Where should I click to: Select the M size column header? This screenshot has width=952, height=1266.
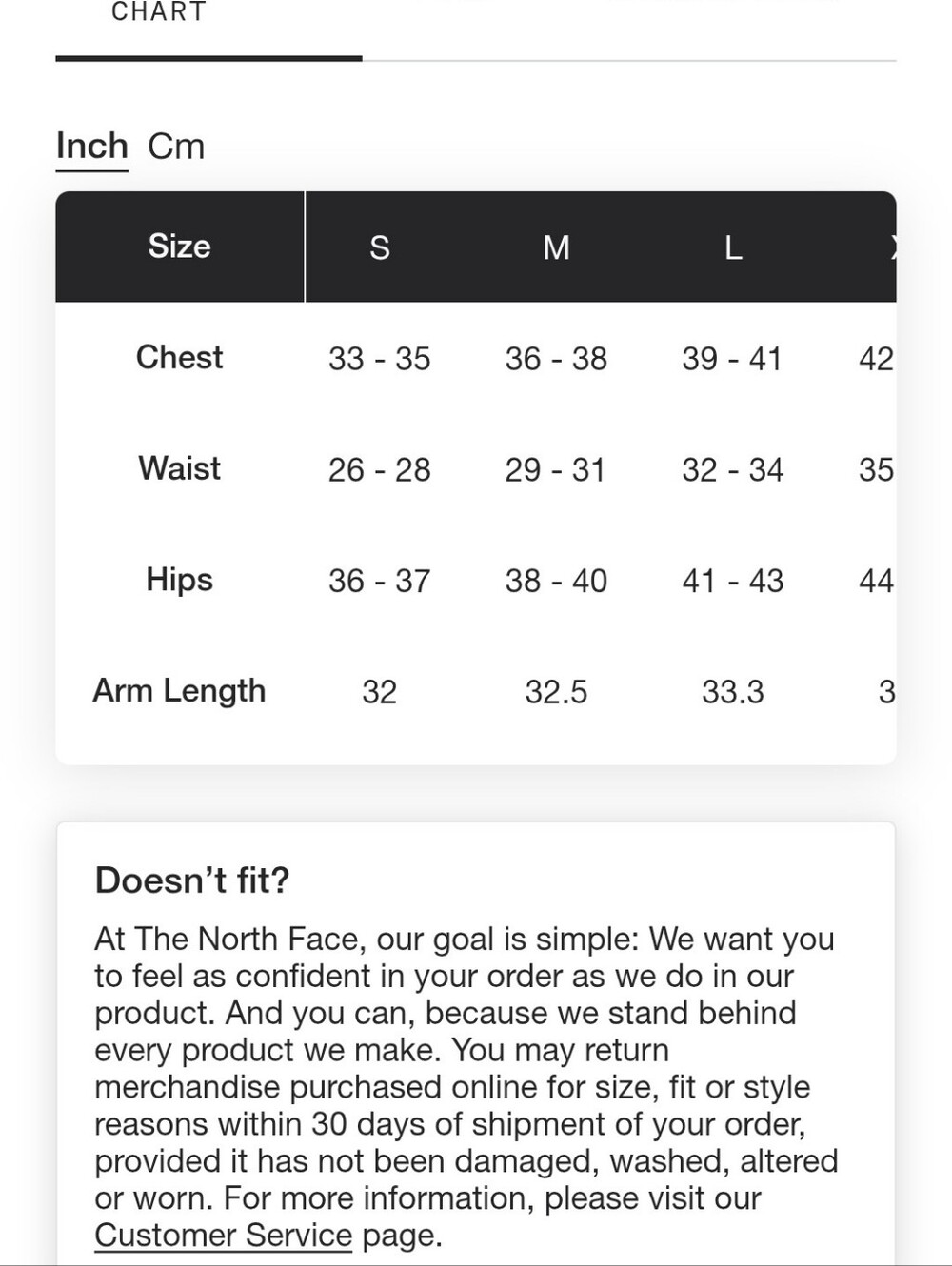click(556, 247)
